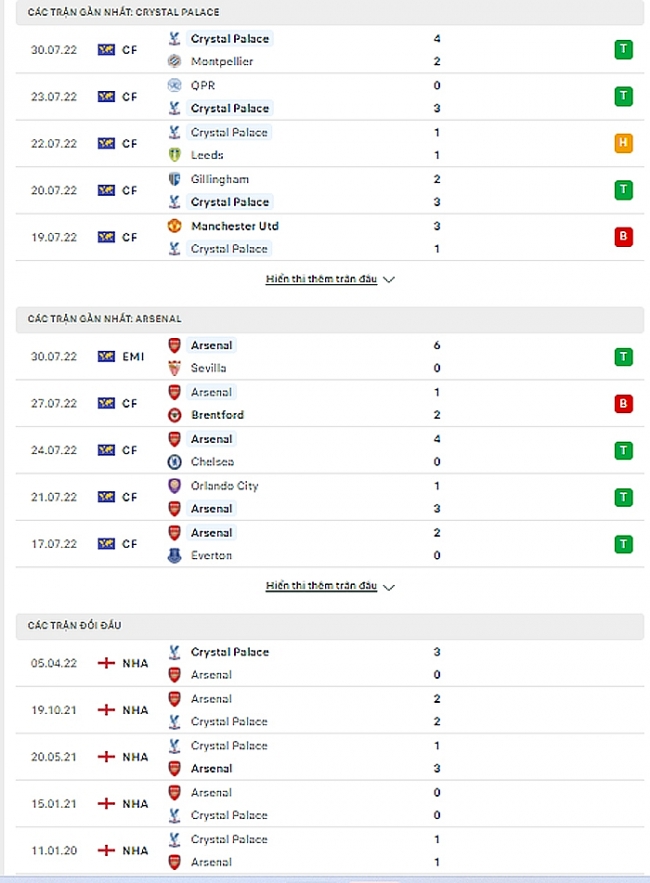Viewport: 650px width, 883px height.
Task: Click the Sevilla club crest icon
Action: coord(174,368)
